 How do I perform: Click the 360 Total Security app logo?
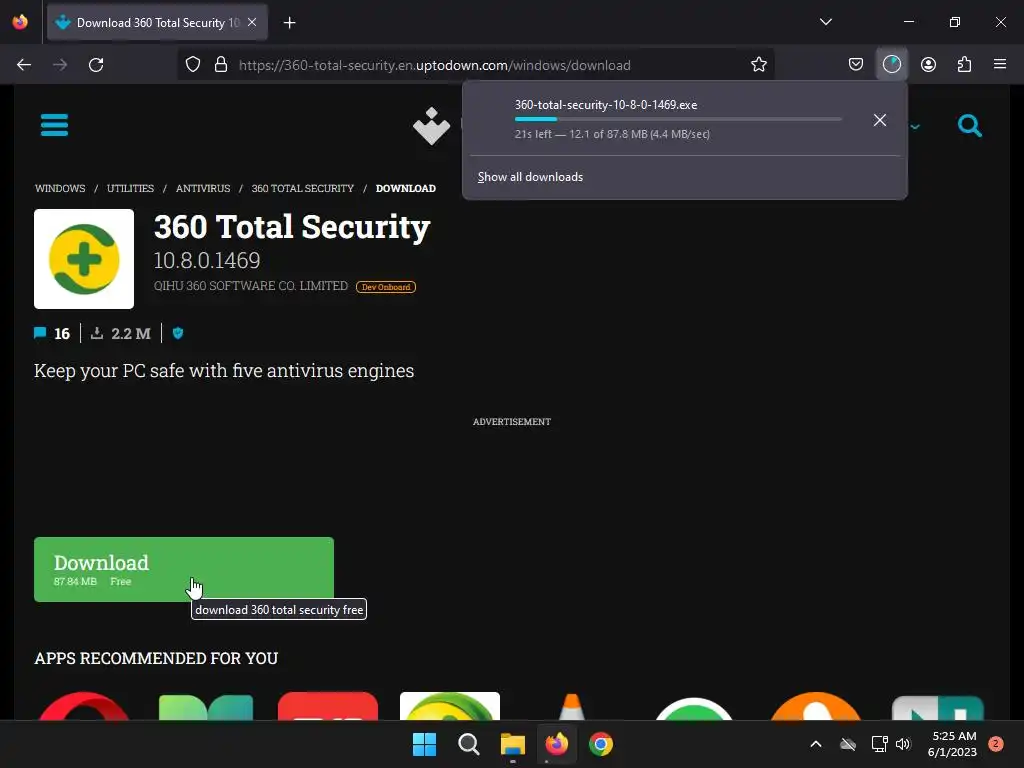click(x=84, y=259)
